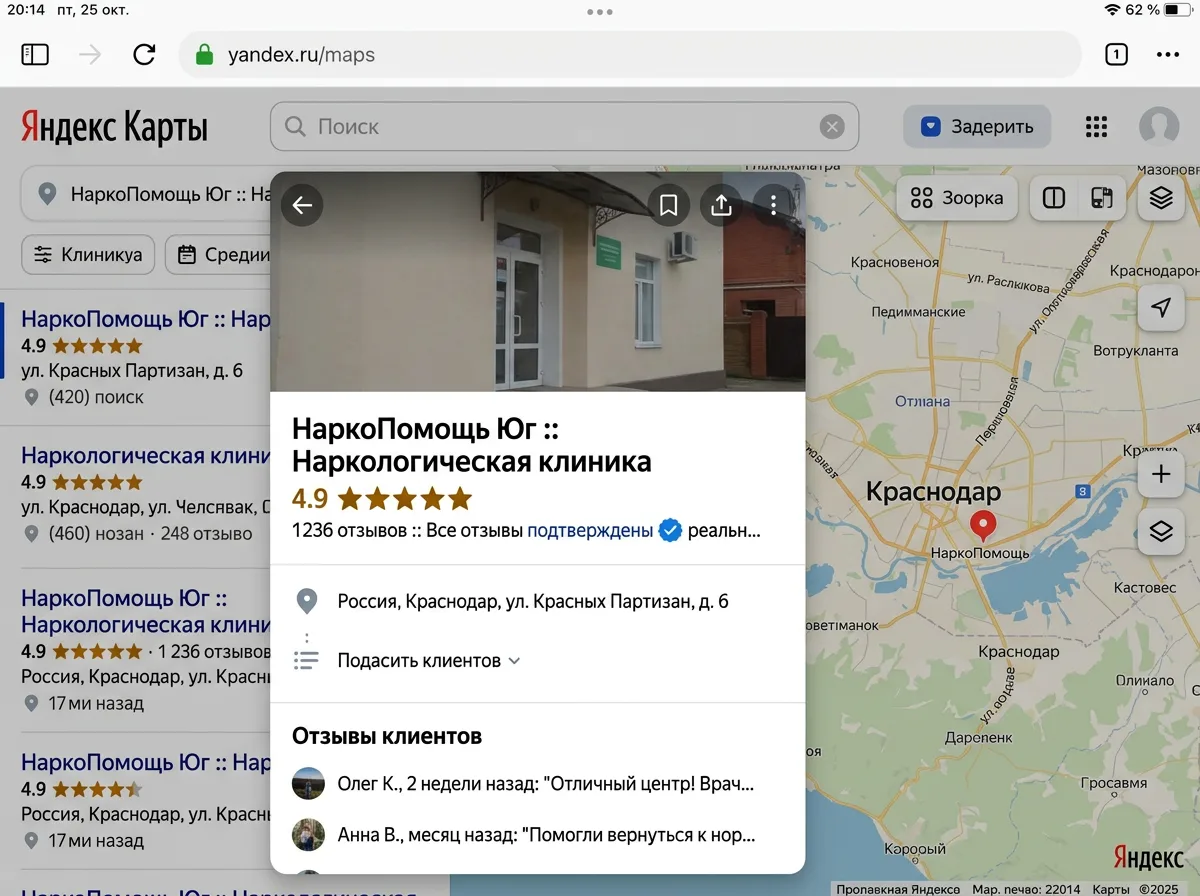Click the layers icon below the plus button
Image resolution: width=1200 pixels, height=896 pixels.
pos(1161,531)
